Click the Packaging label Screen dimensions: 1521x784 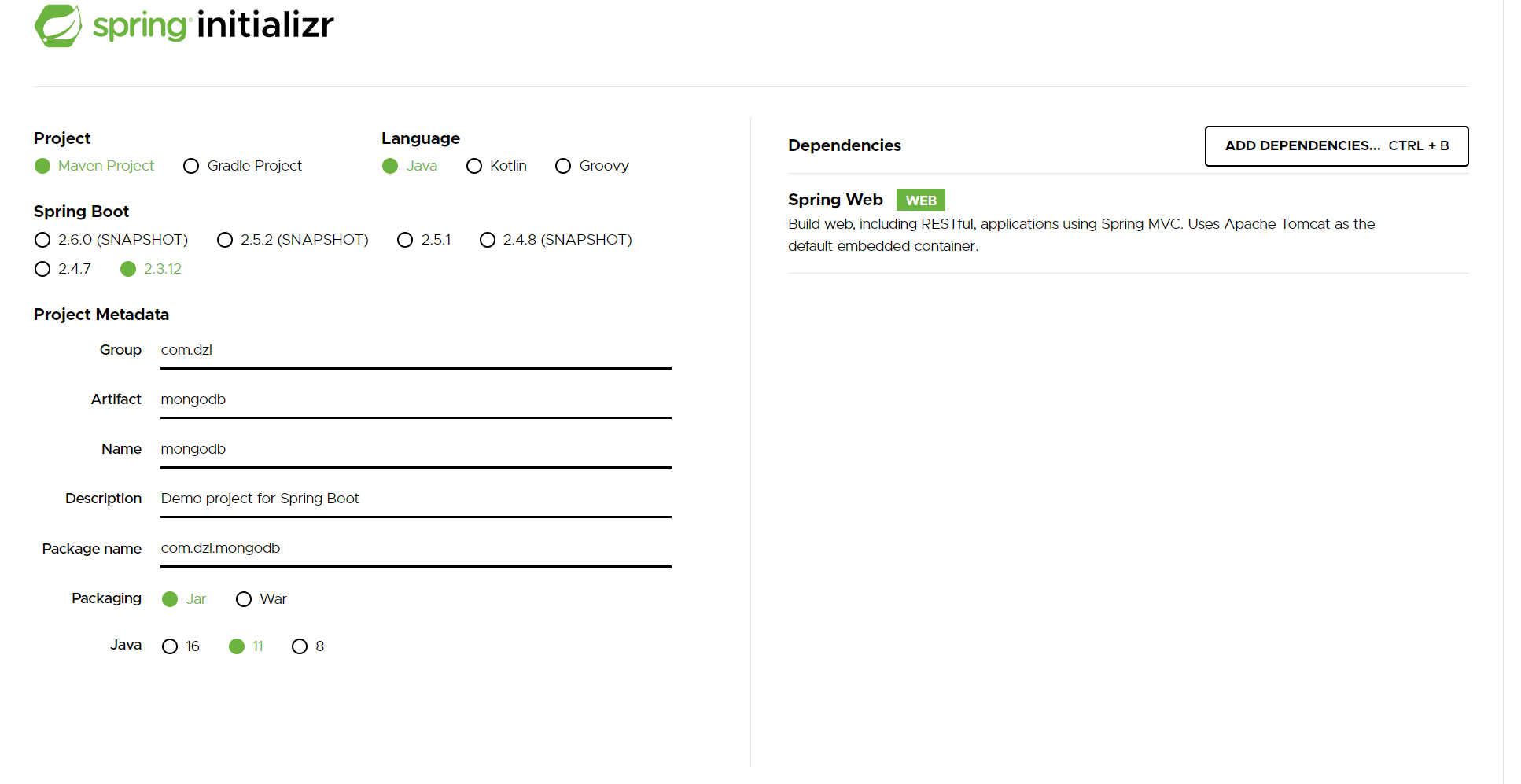tap(106, 598)
